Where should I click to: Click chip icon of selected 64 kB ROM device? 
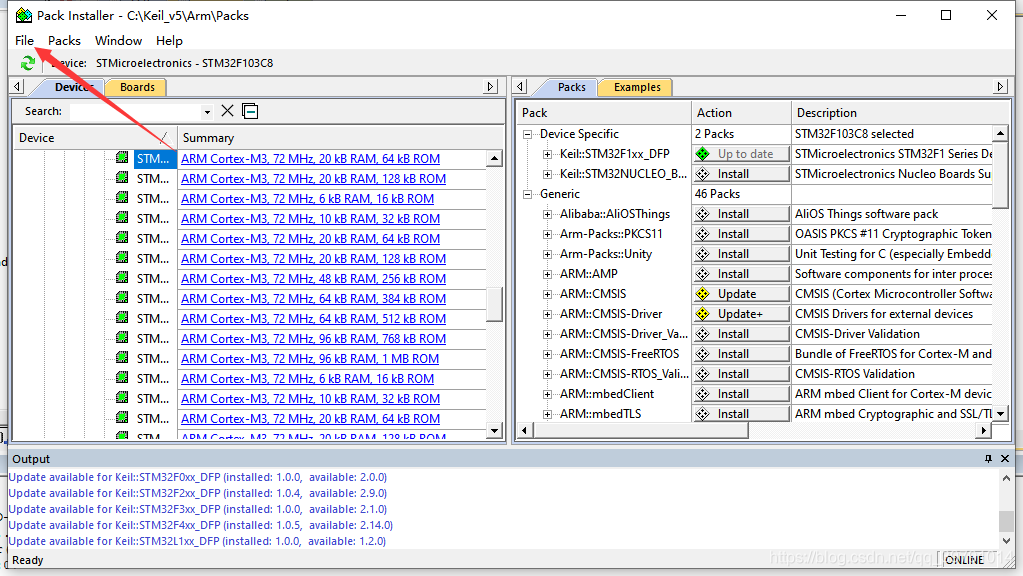[122, 157]
